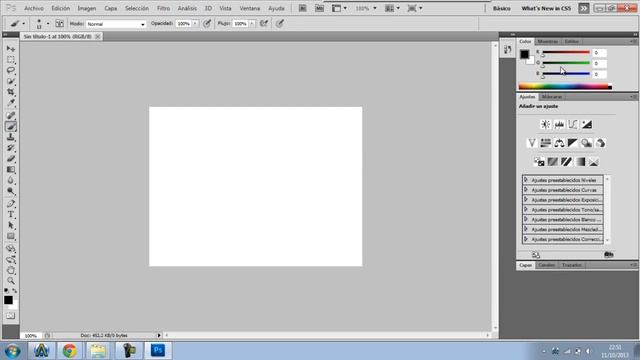Select the Path Selection tool
Screen dimensions: 640x360
point(11,225)
